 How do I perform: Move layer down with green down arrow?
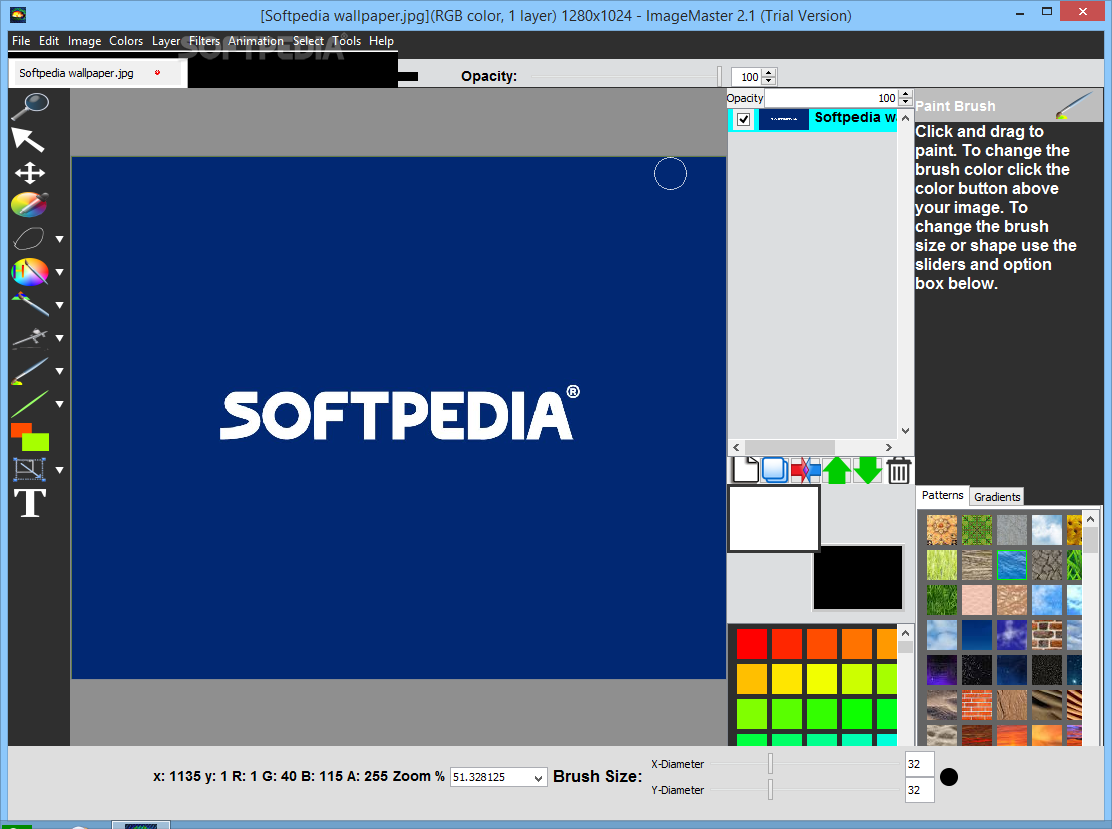click(867, 470)
